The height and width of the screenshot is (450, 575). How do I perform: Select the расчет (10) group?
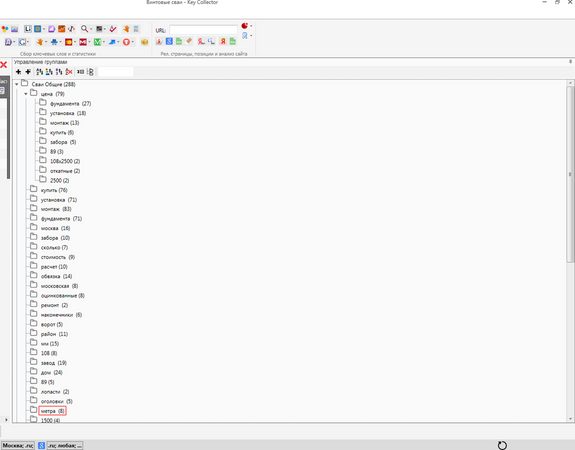(54, 267)
